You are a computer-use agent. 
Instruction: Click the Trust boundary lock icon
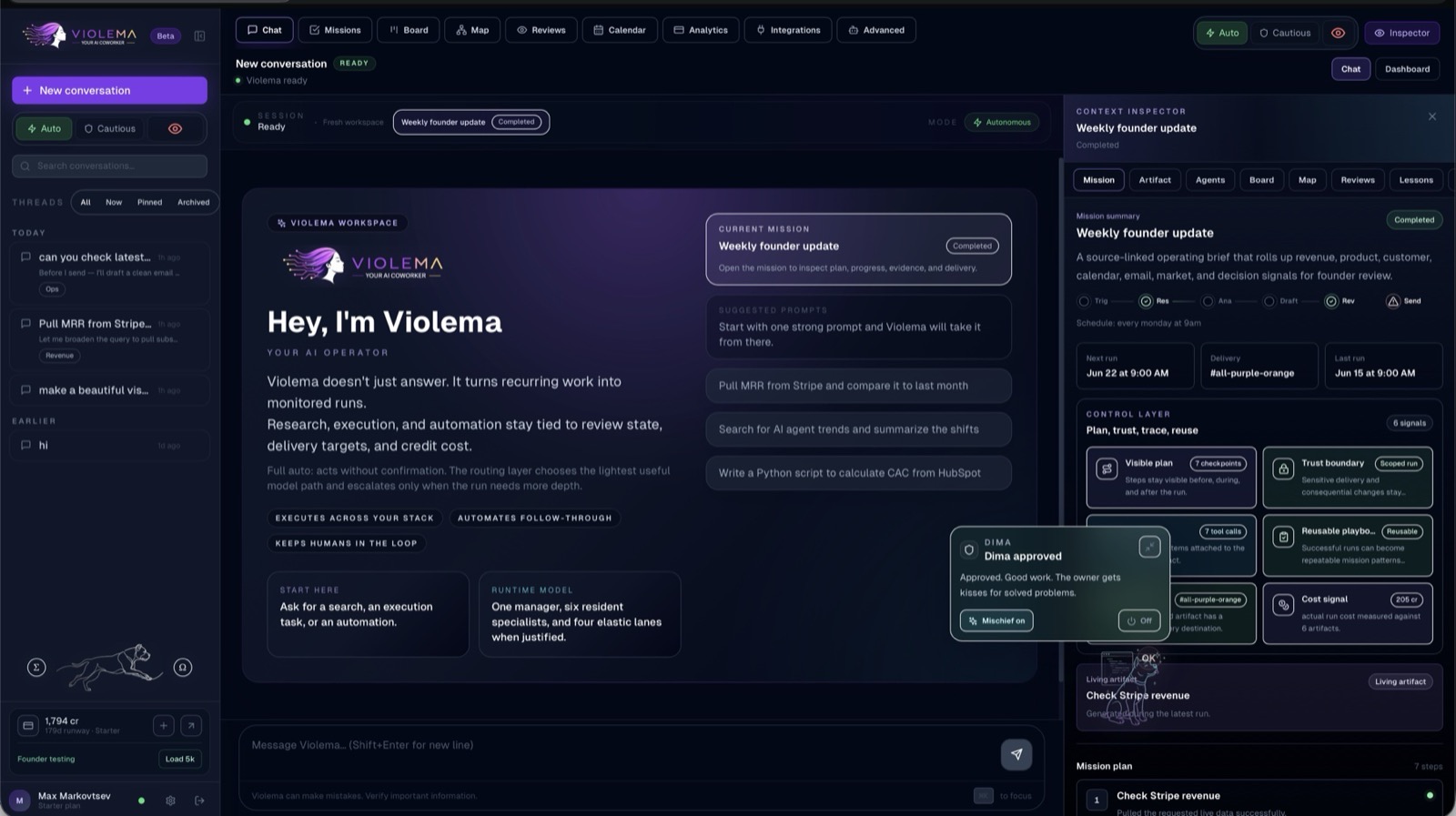pyautogui.click(x=1283, y=469)
